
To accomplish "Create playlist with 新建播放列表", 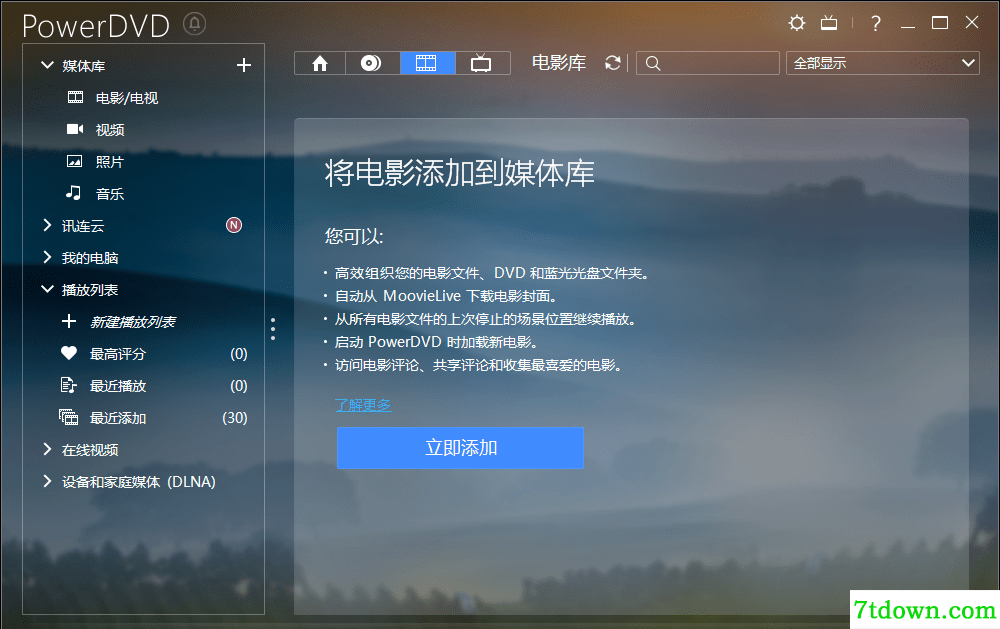I will click(133, 322).
